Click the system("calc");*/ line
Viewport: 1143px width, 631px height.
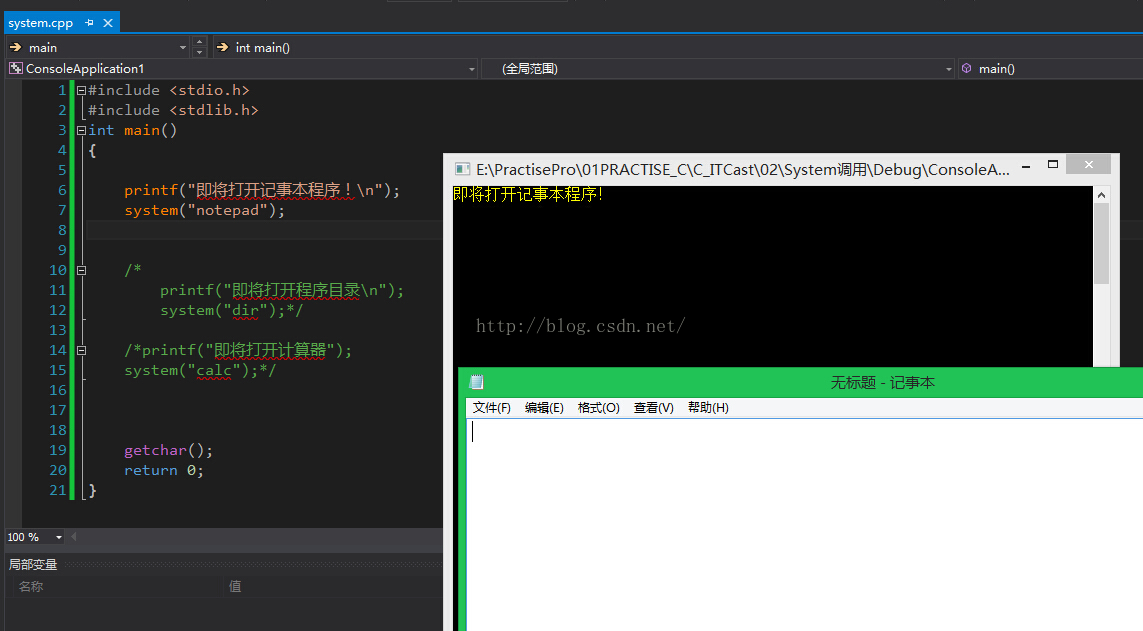tap(200, 371)
